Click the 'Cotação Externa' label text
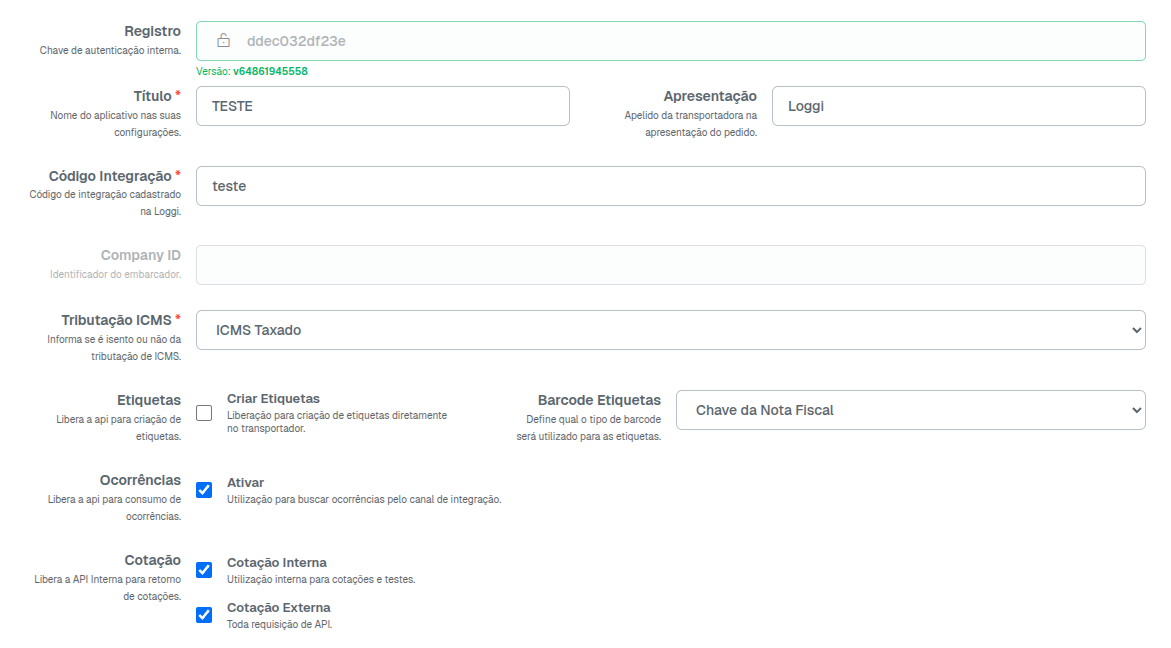This screenshot has width=1171, height=648. [278, 608]
